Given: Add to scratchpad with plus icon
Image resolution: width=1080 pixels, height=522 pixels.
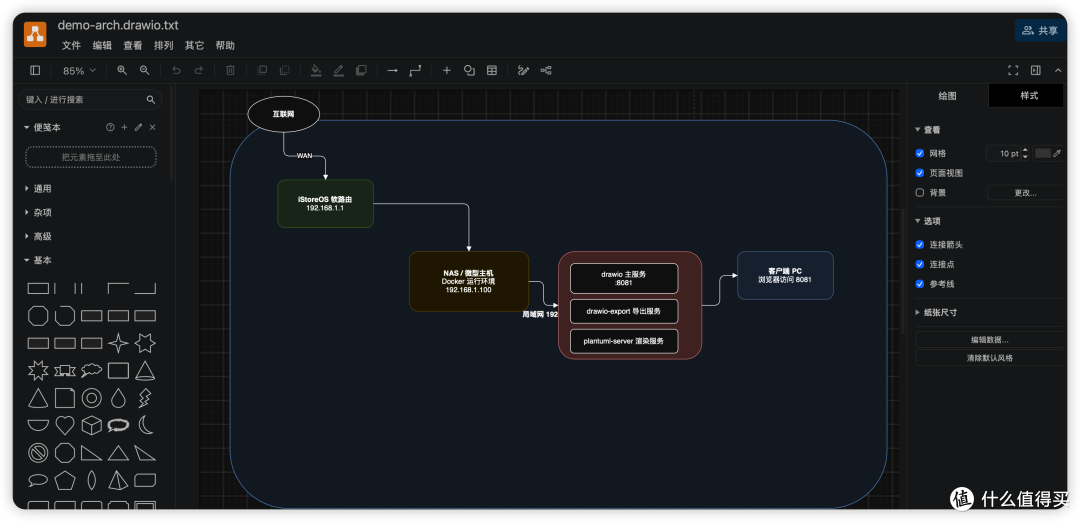Looking at the screenshot, I should 125,127.
